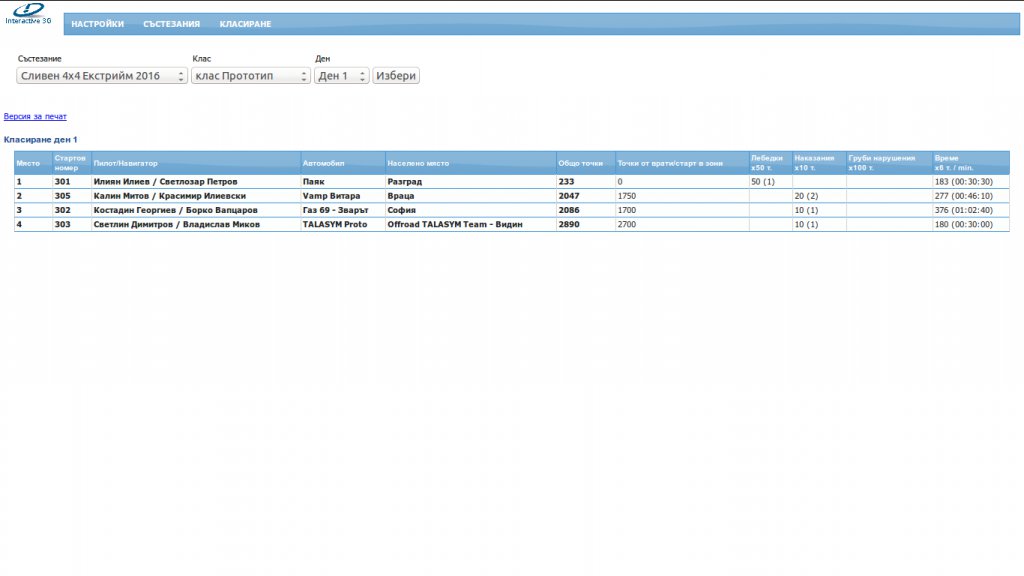Open the Версия за печат link
Screen dimensions: 1024x576
[35, 116]
